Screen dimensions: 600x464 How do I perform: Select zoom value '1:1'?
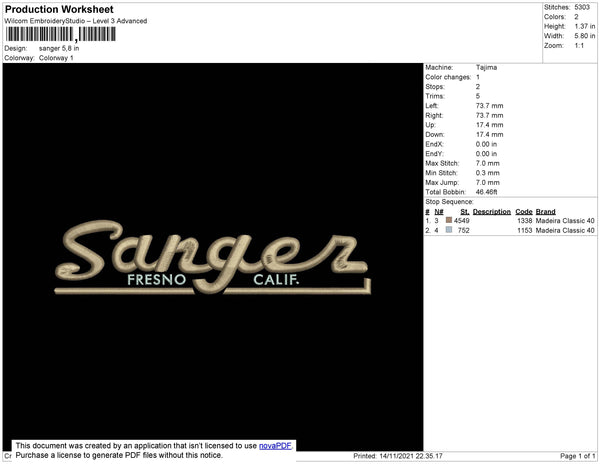tap(579, 46)
